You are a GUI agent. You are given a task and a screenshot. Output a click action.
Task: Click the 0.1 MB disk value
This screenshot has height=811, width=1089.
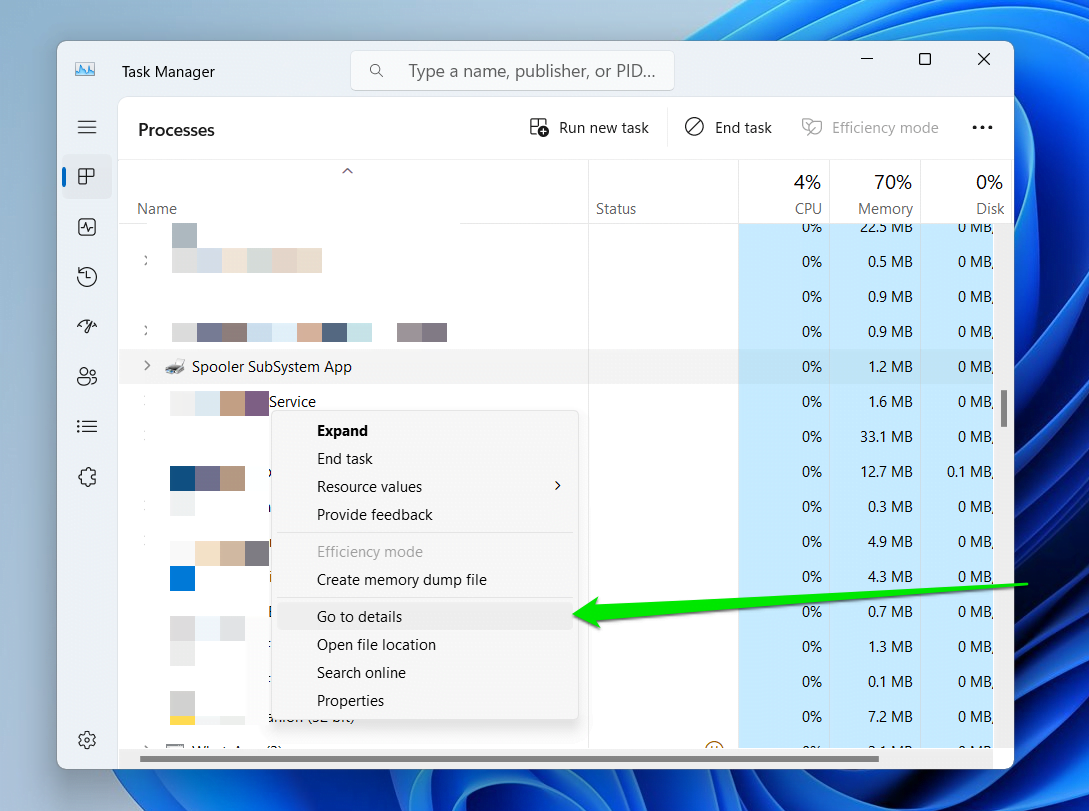tap(970, 471)
